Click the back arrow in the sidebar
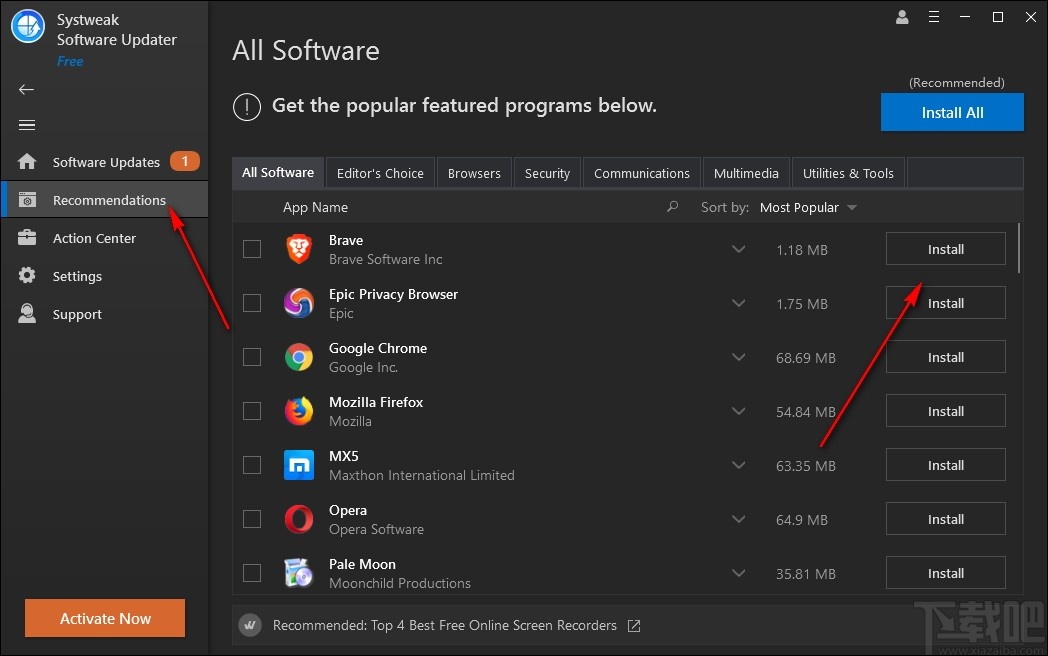 point(26,89)
